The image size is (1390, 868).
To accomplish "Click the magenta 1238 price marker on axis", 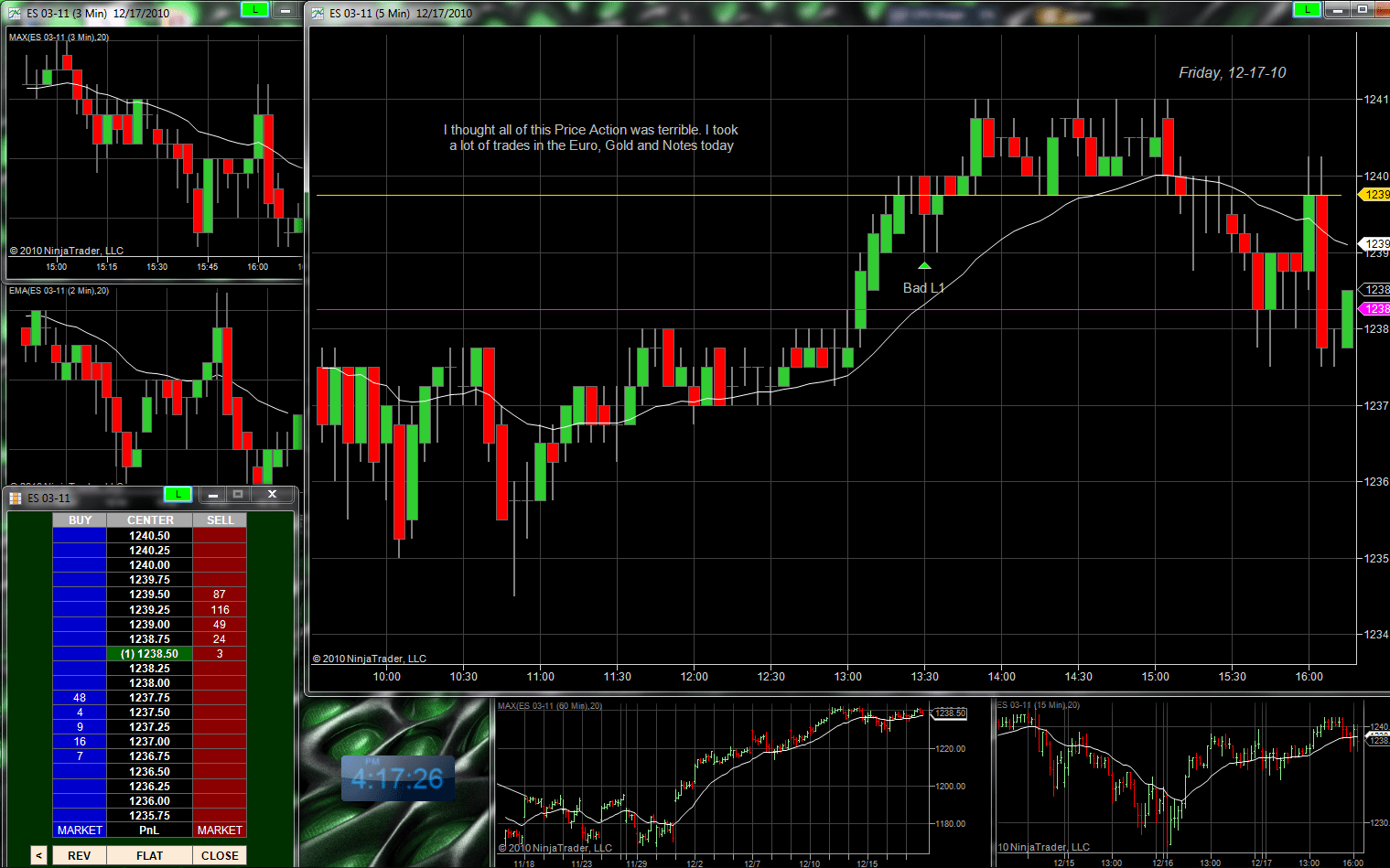I will (x=1375, y=309).
